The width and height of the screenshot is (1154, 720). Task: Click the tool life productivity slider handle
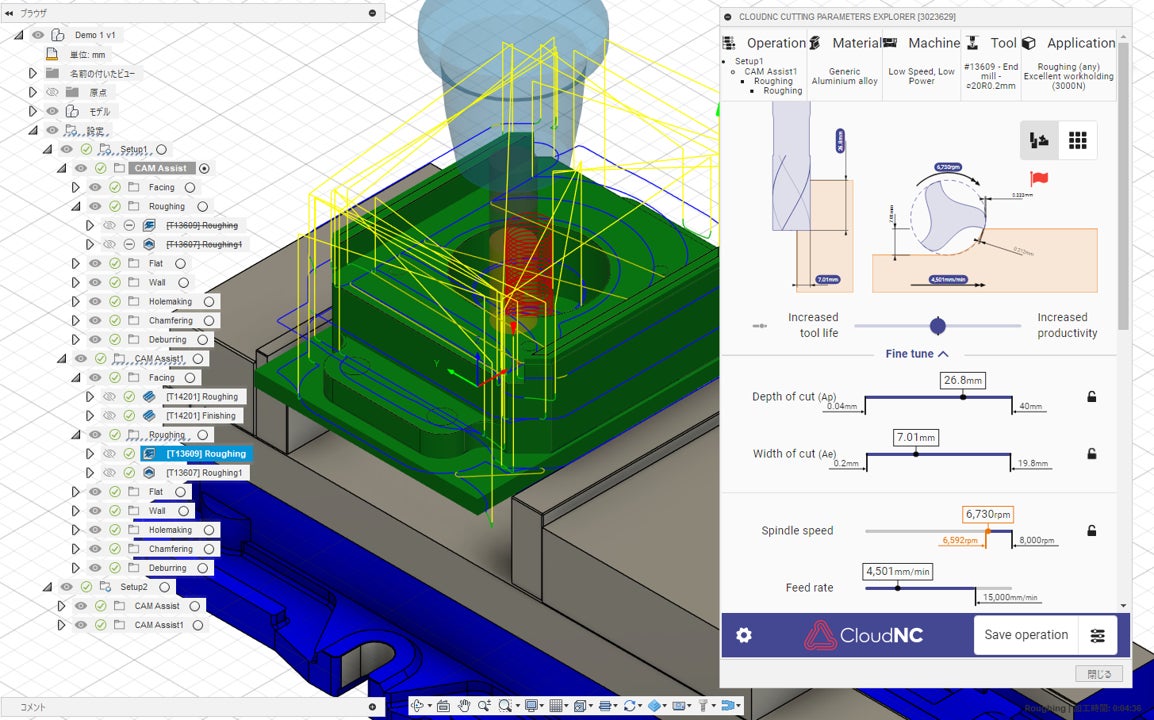[937, 326]
